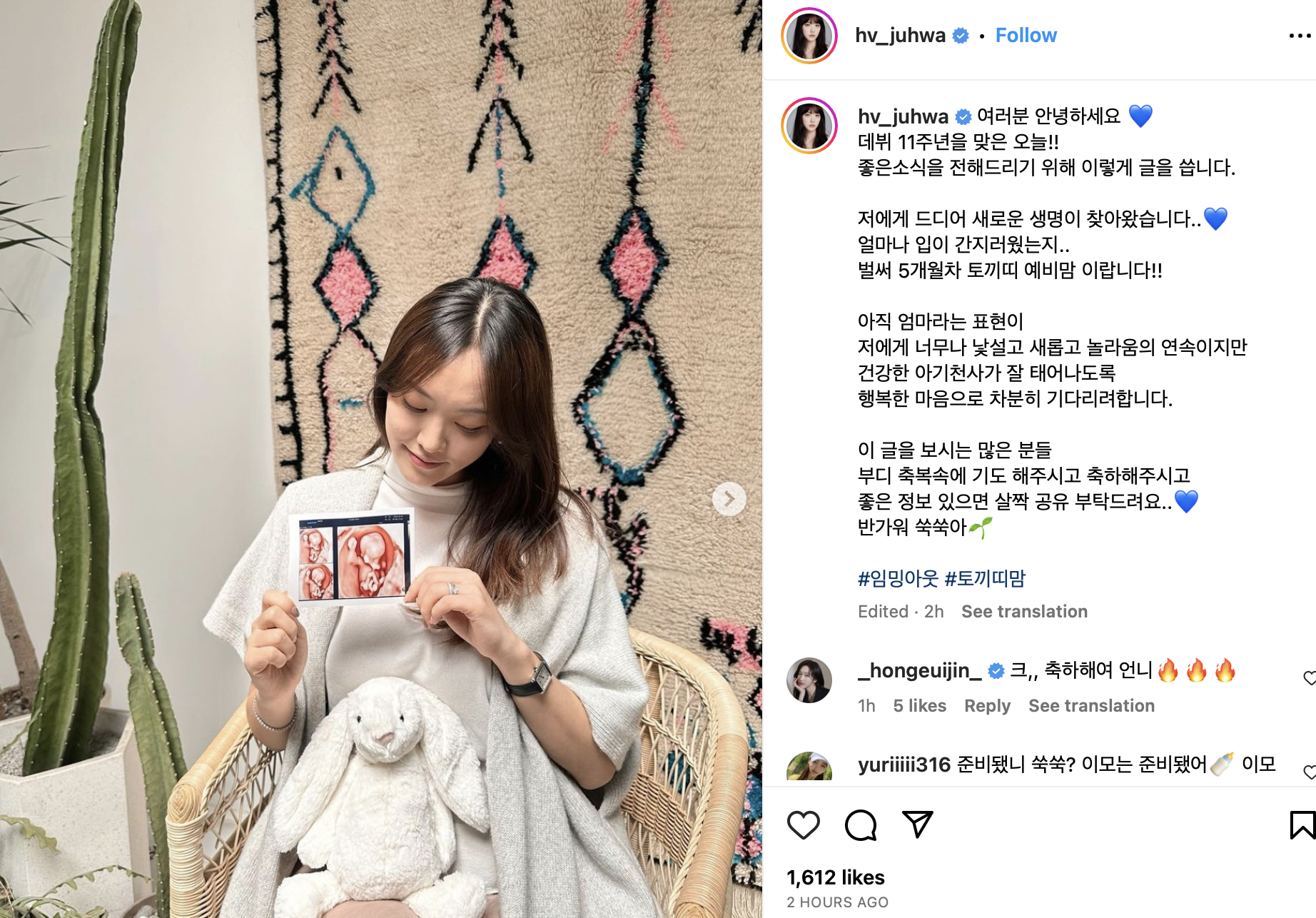Reply to _hongeuijin_'s comment
Viewport: 1316px width, 918px height.
(x=987, y=706)
